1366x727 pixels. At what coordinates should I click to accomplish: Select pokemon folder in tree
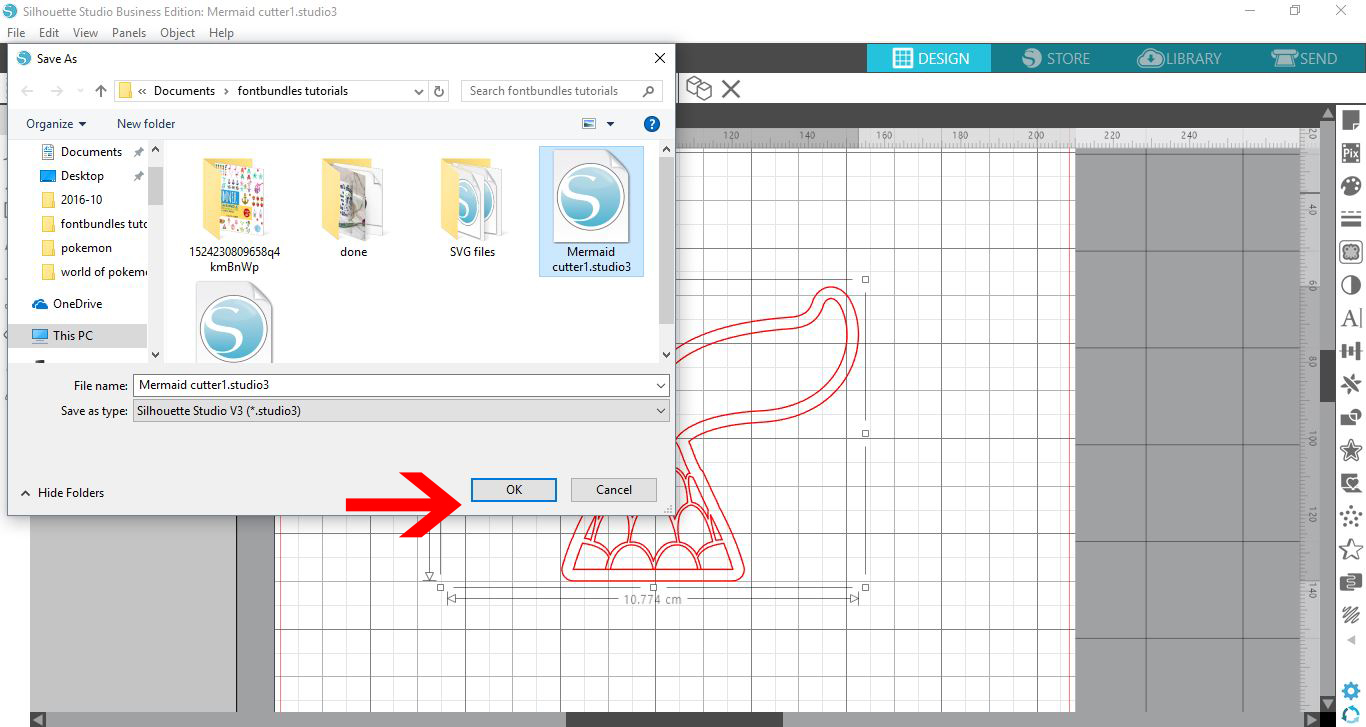click(86, 248)
